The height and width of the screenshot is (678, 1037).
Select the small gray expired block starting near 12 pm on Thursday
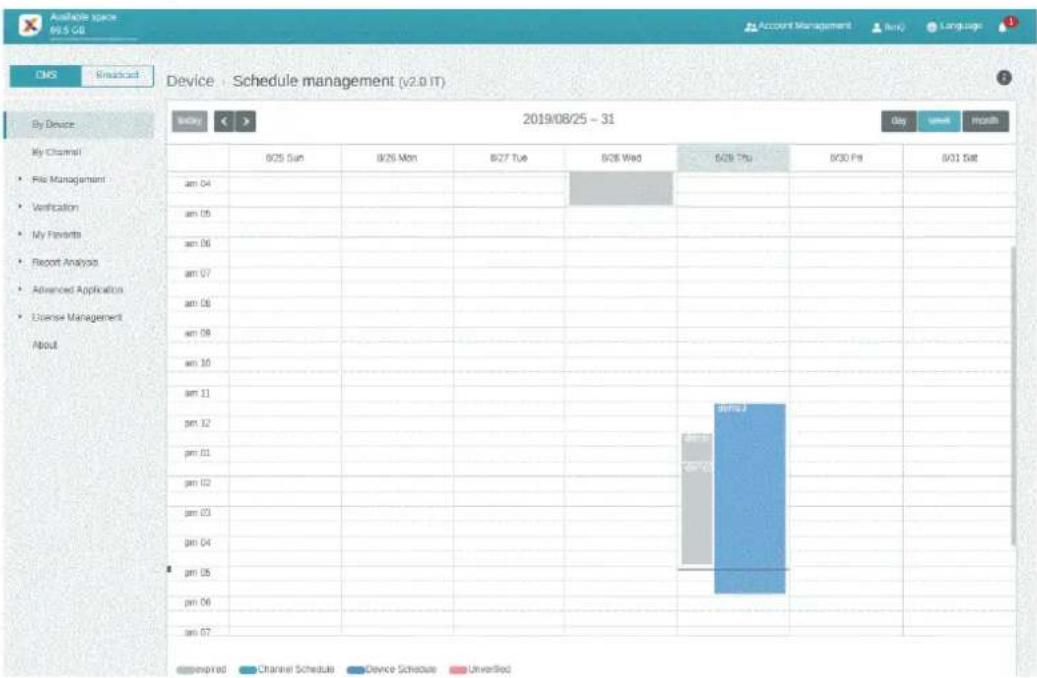(697, 447)
